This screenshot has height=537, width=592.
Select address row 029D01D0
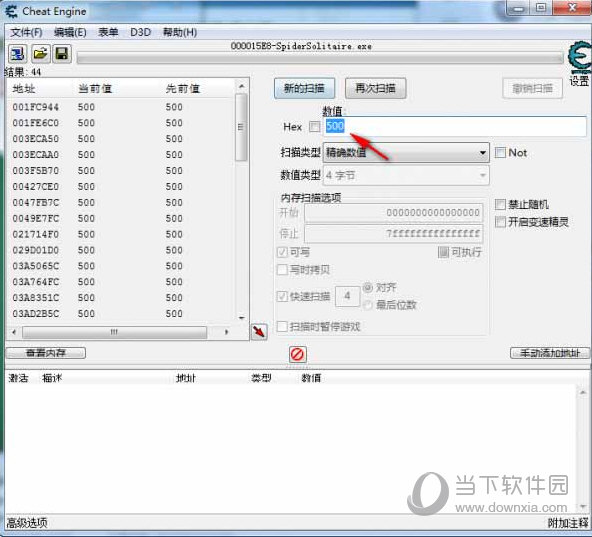(121, 250)
